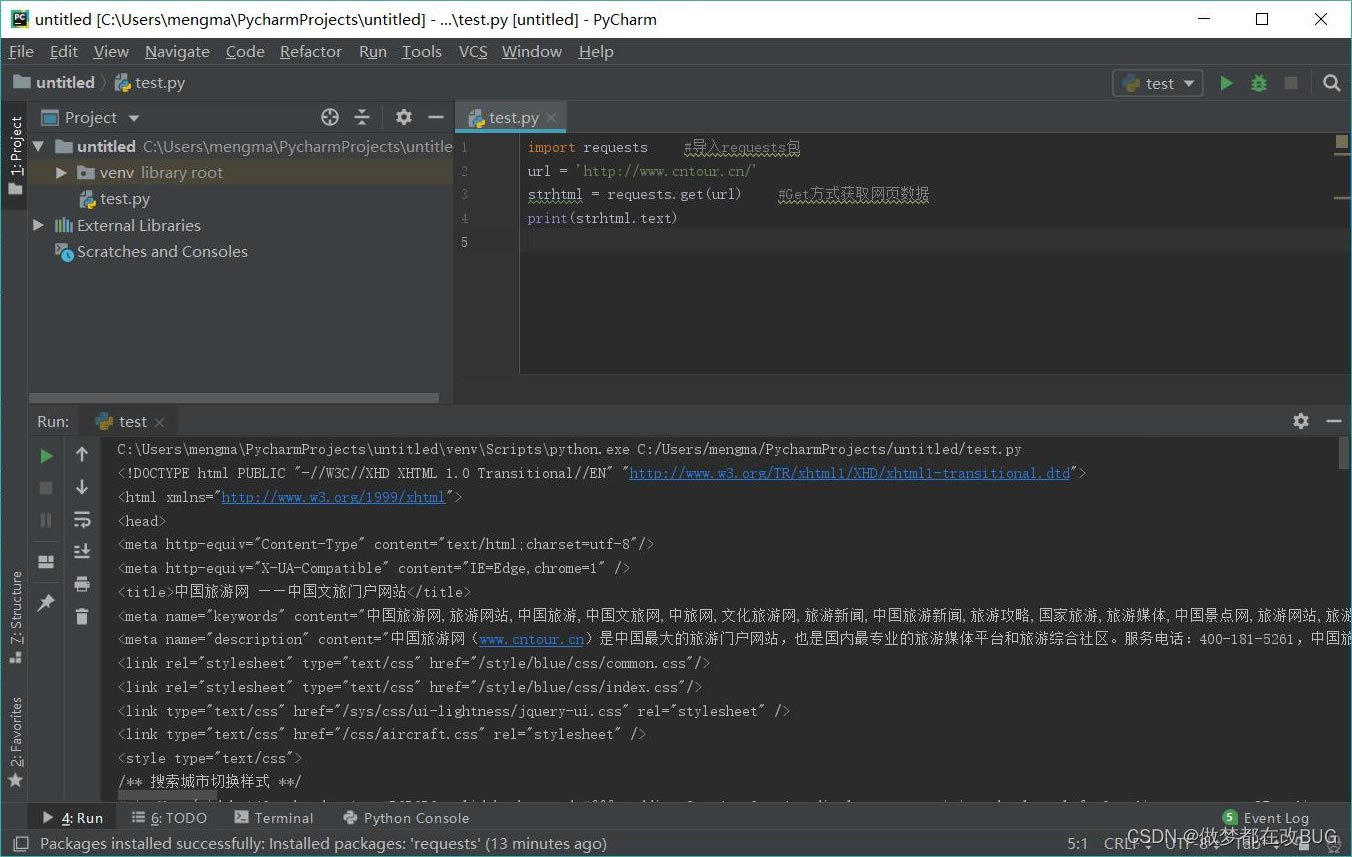Expand External Libraries in the project tree

[37, 225]
